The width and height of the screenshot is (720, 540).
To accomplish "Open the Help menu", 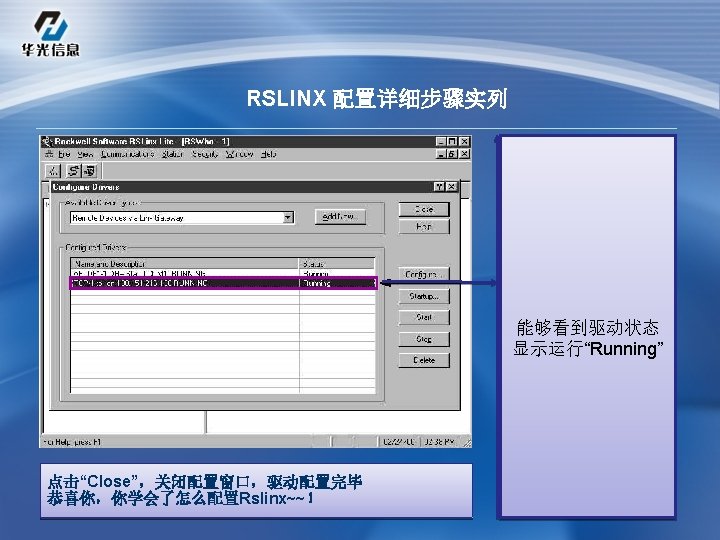I will click(x=269, y=154).
